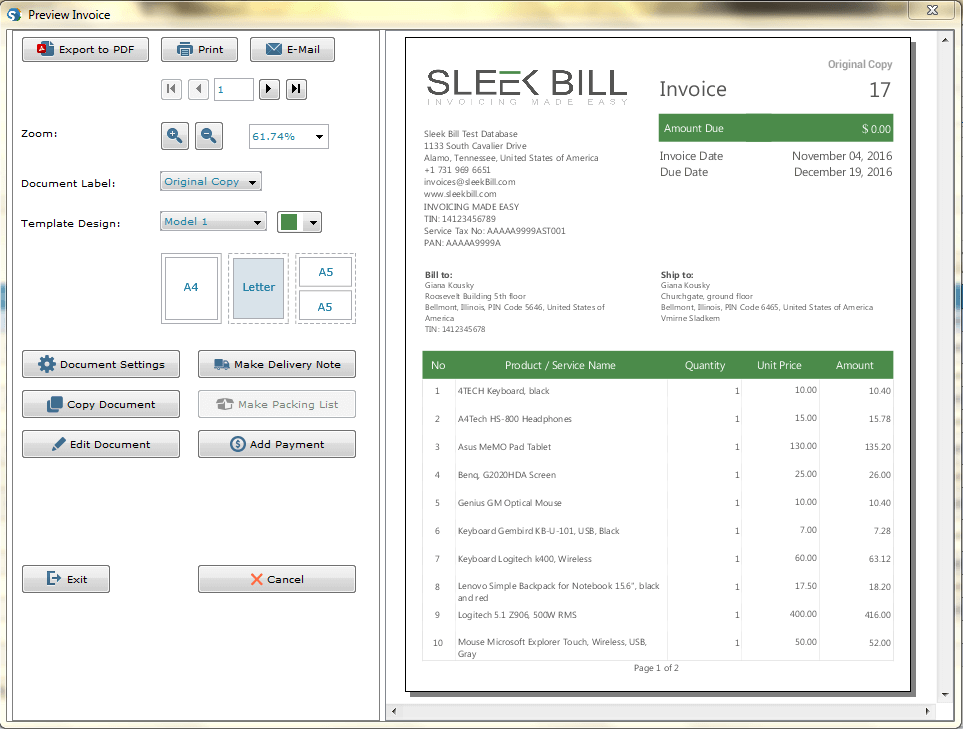Viewport: 963px width, 729px height.
Task: Click the zoom in magnifier icon
Action: [x=174, y=135]
